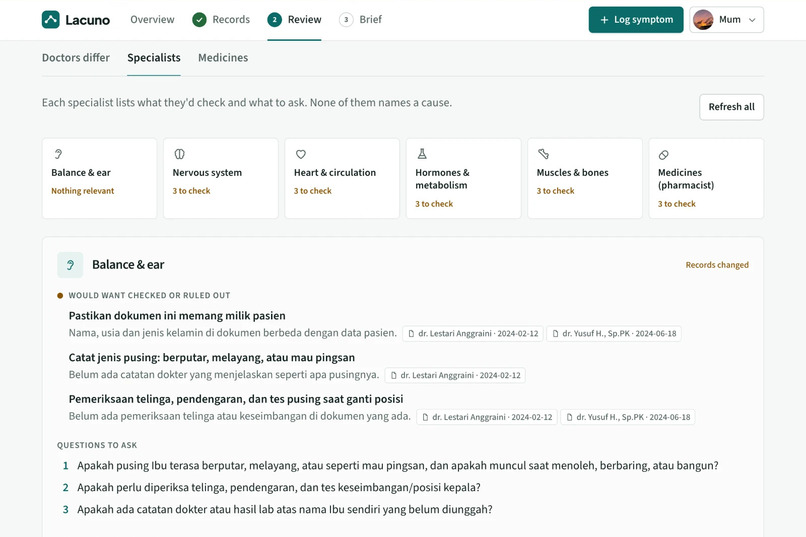Screen dimensions: 806x537
Task: Open the Mum profile dropdown chevron
Action: click(x=752, y=20)
